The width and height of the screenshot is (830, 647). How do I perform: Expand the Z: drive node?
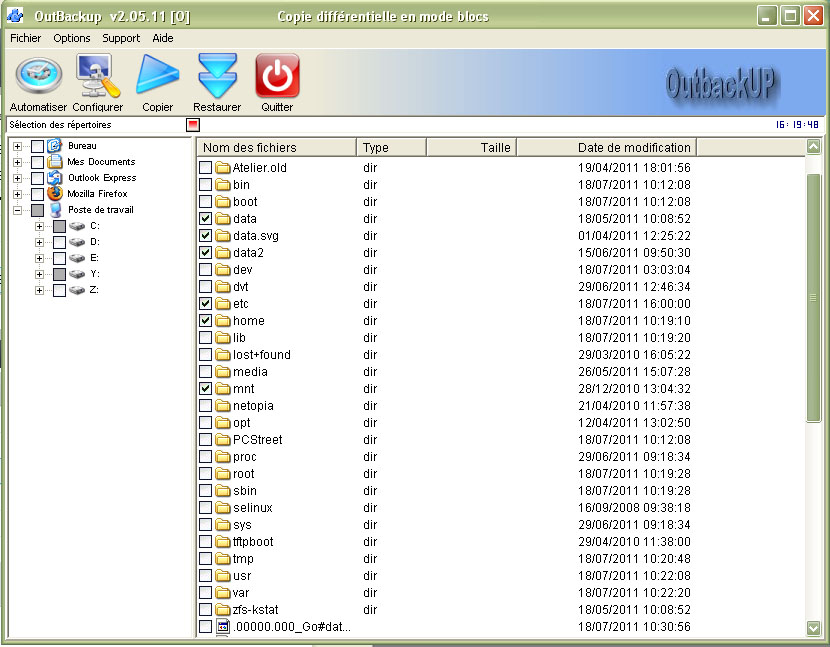39,291
